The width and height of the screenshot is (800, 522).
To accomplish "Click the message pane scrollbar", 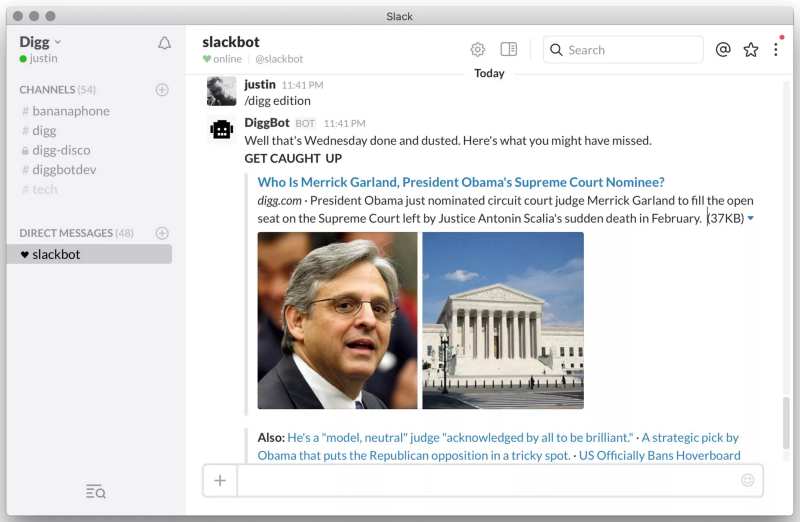I will 787,422.
